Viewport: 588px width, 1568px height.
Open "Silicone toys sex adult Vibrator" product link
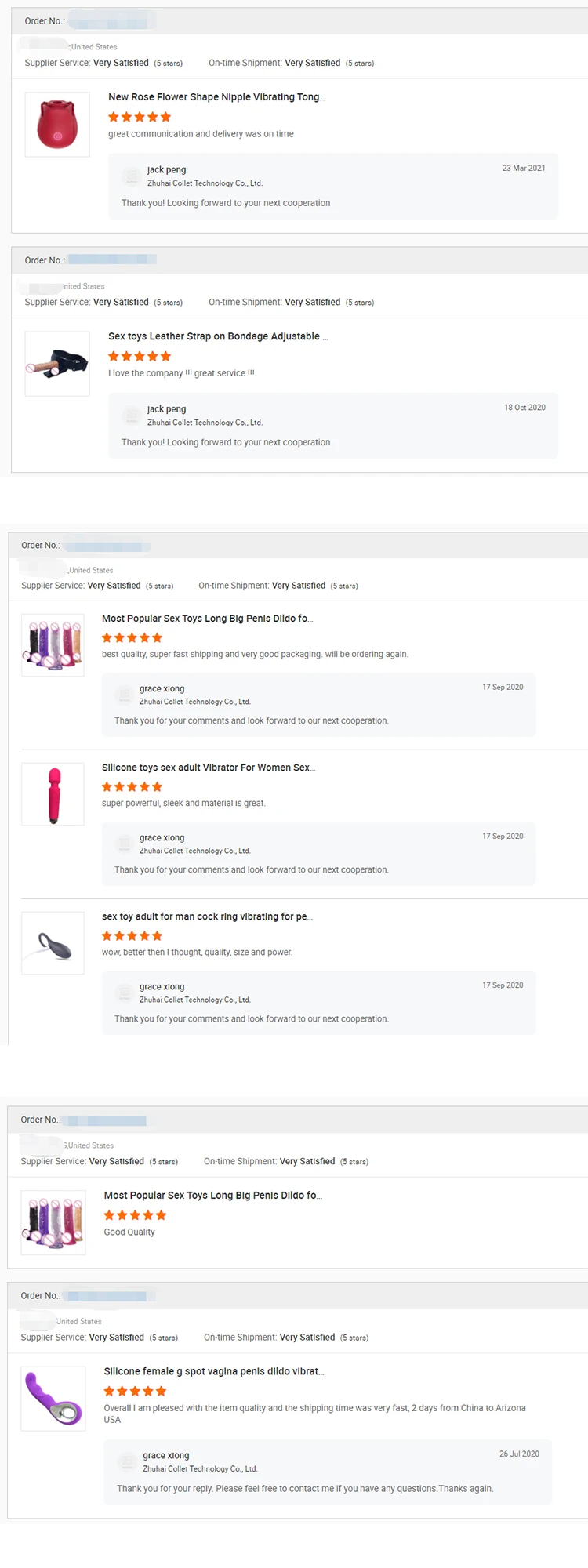click(209, 768)
